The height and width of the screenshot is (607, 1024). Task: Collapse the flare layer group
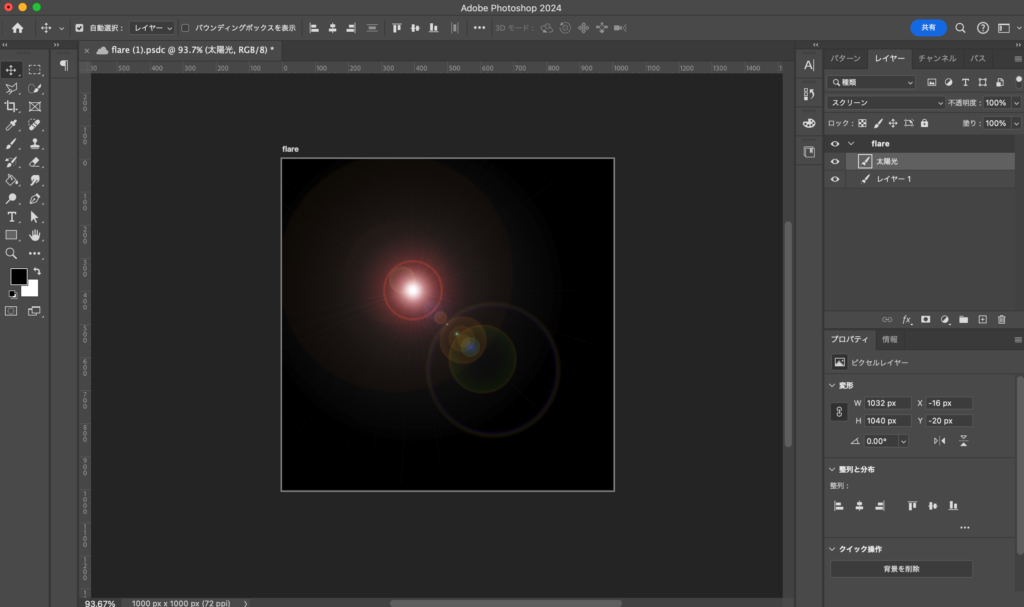coord(851,144)
